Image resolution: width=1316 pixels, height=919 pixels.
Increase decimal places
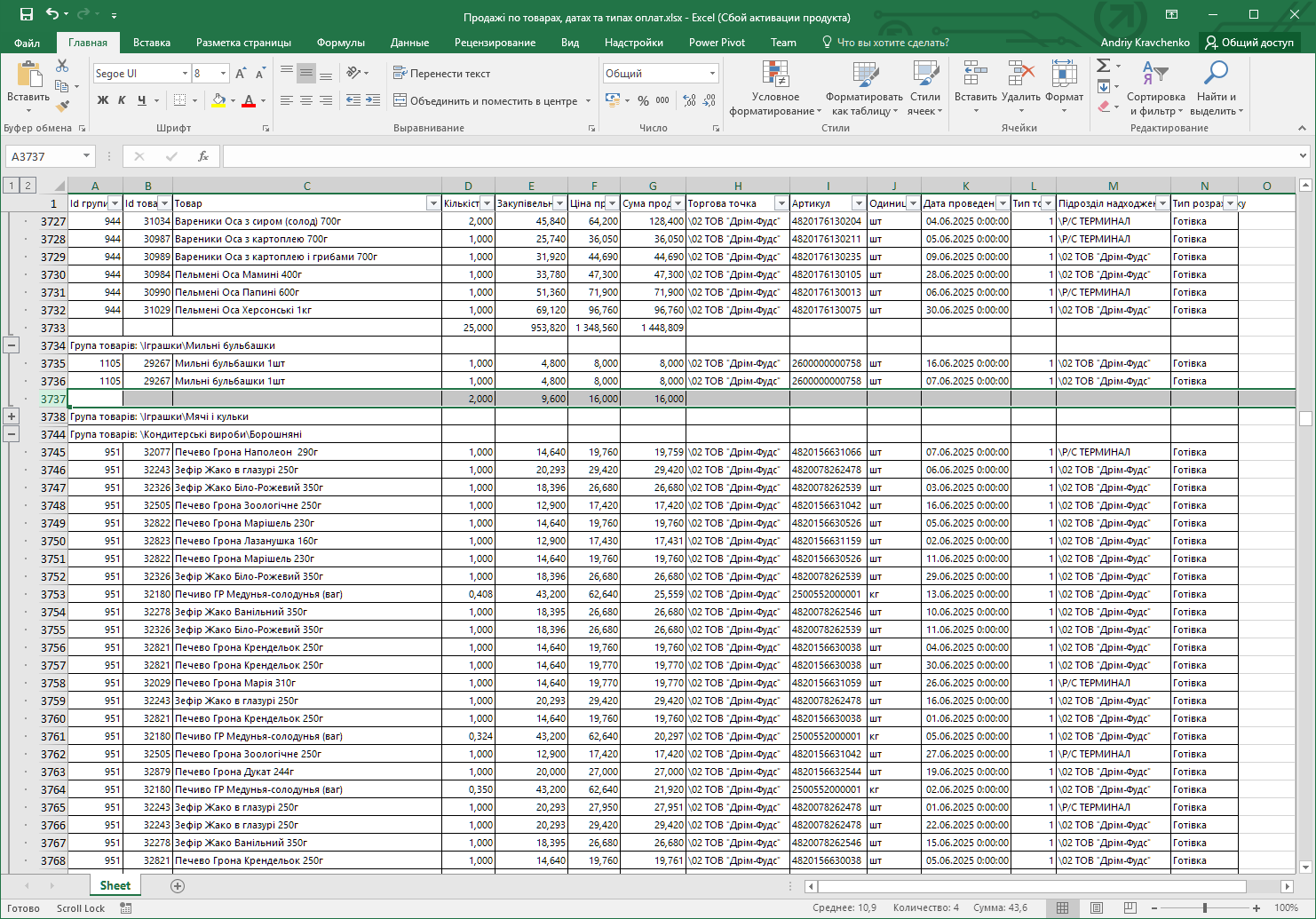click(690, 100)
